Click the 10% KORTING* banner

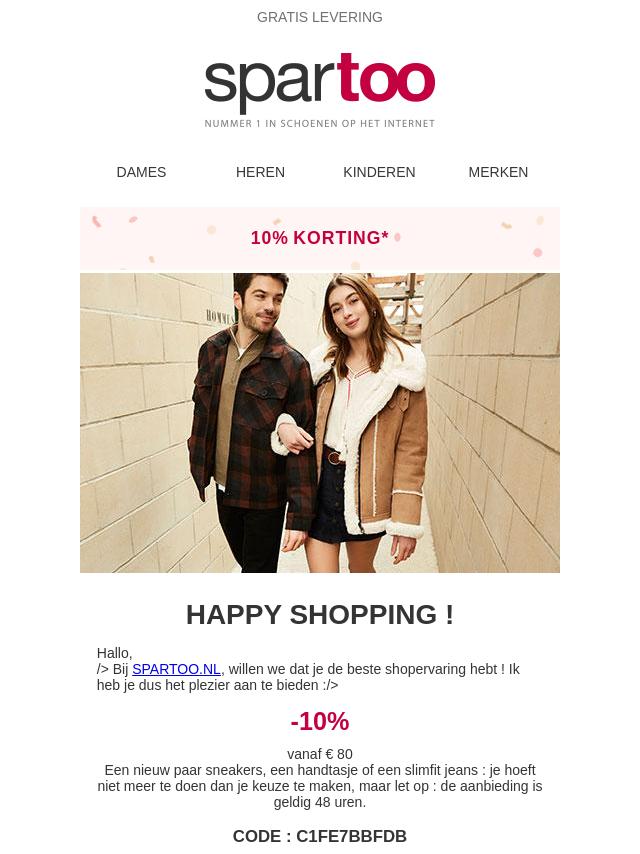320,238
